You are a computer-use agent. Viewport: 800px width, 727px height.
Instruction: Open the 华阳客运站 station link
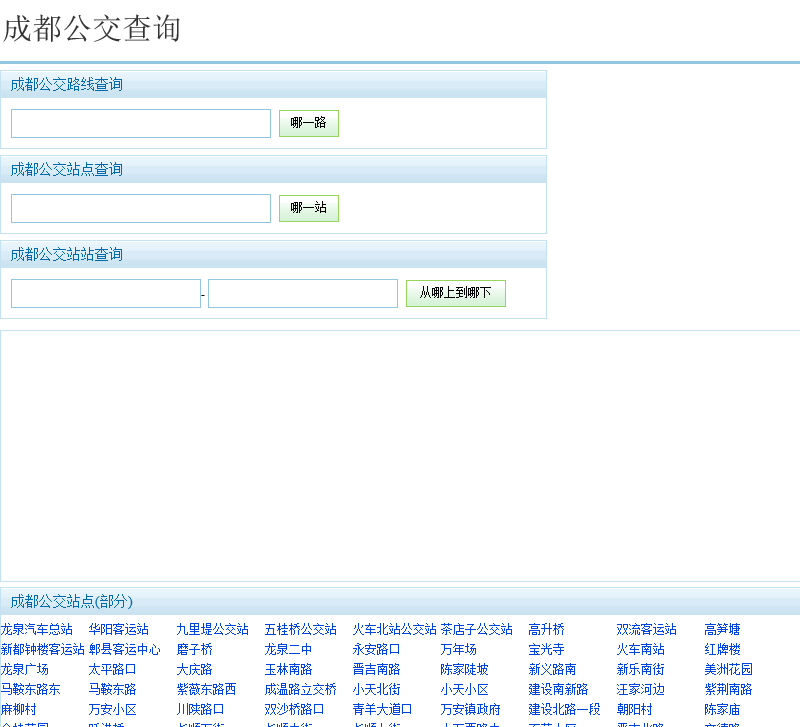pyautogui.click(x=118, y=630)
